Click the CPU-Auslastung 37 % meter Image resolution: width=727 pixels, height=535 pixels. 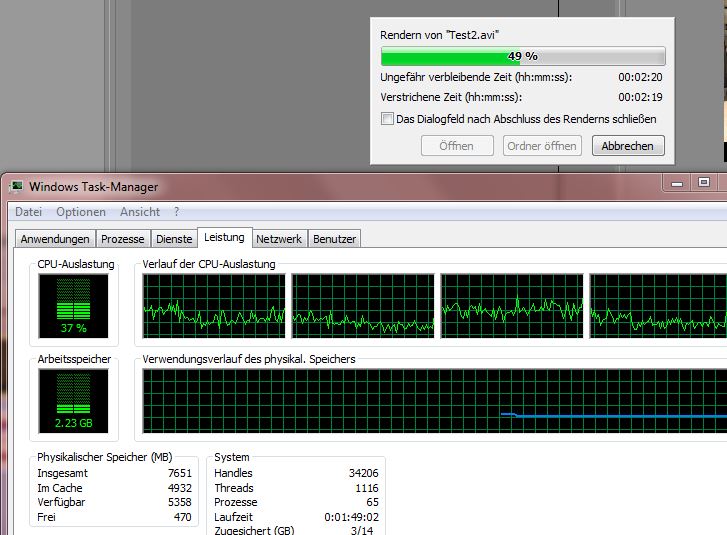click(73, 306)
